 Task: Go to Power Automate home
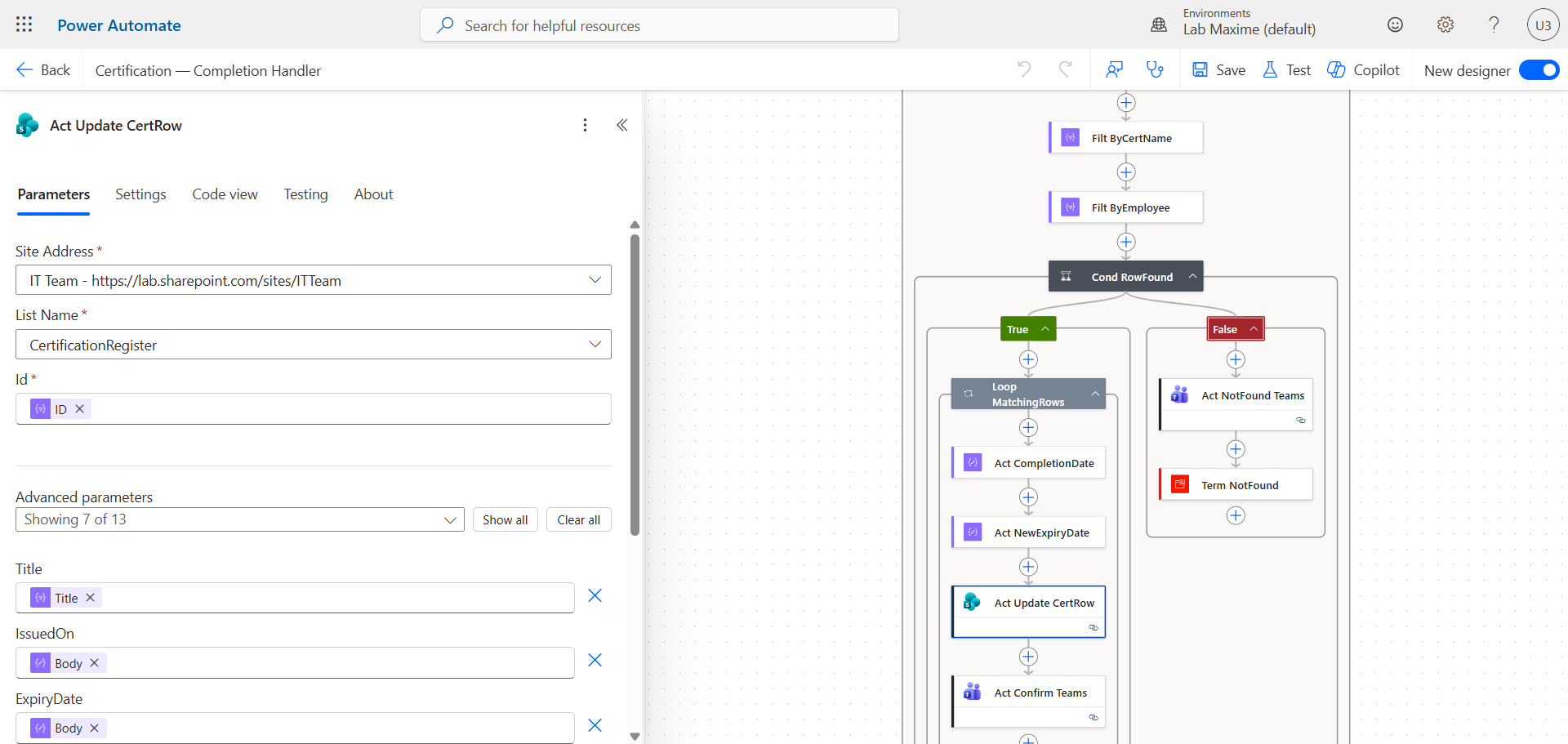pyautogui.click(x=119, y=25)
